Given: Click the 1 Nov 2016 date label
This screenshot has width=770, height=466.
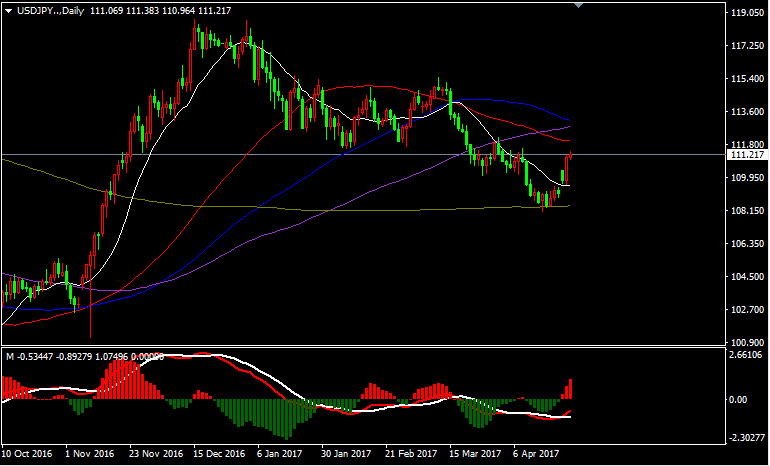Looking at the screenshot, I should (90, 454).
